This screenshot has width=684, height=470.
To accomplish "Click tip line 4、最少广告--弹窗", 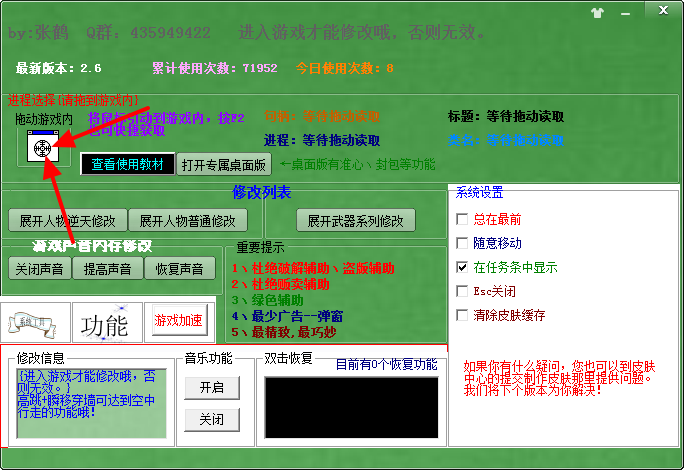I will 287,316.
